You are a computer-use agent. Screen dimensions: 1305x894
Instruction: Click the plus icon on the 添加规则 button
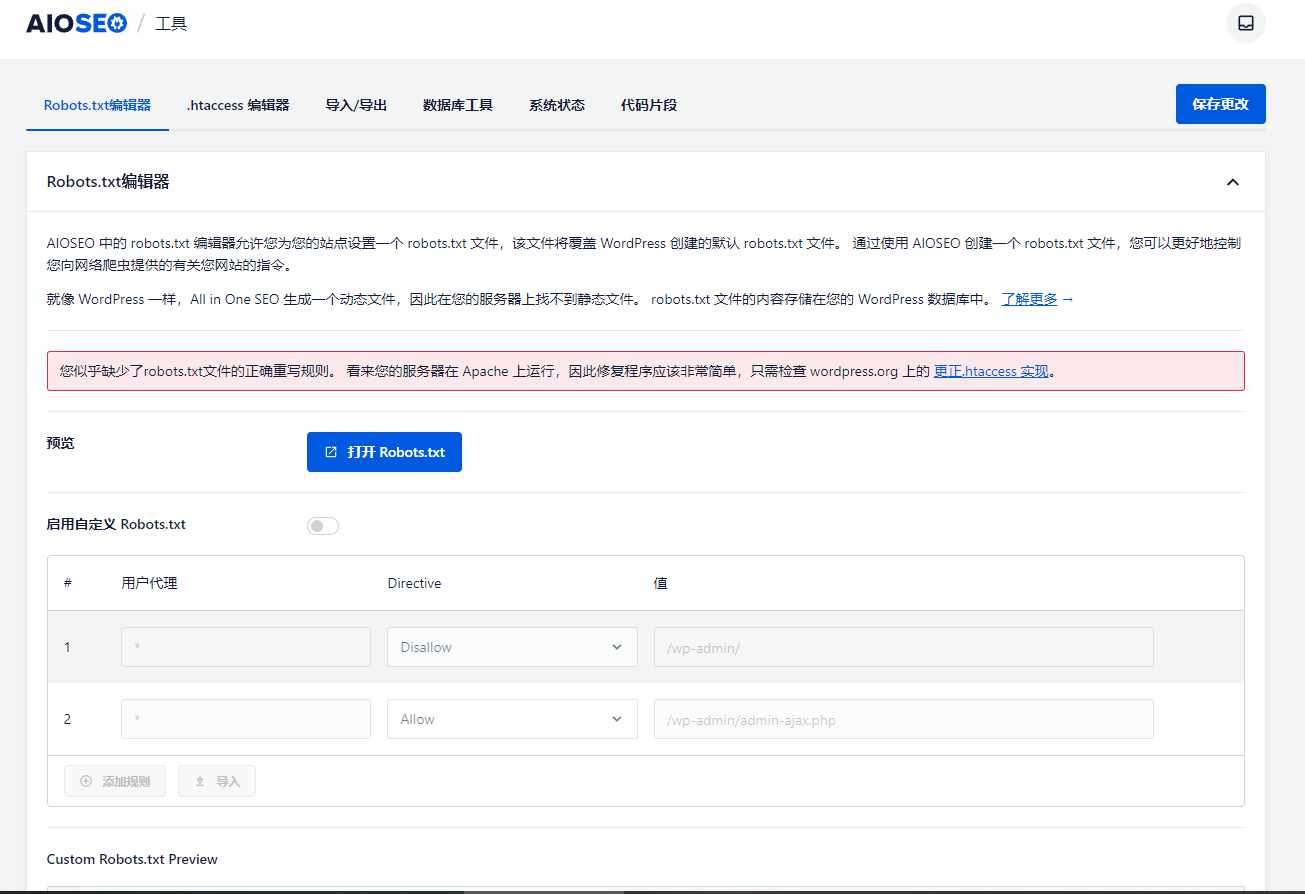point(86,781)
